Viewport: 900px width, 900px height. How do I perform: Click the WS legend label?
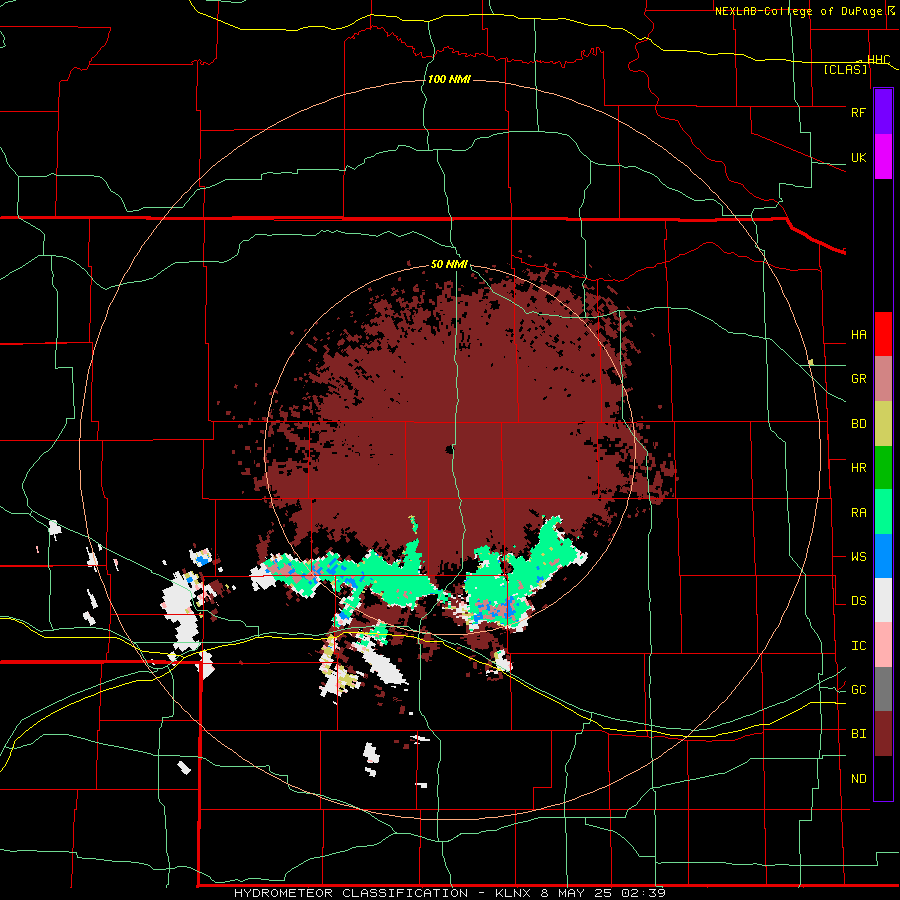[858, 556]
